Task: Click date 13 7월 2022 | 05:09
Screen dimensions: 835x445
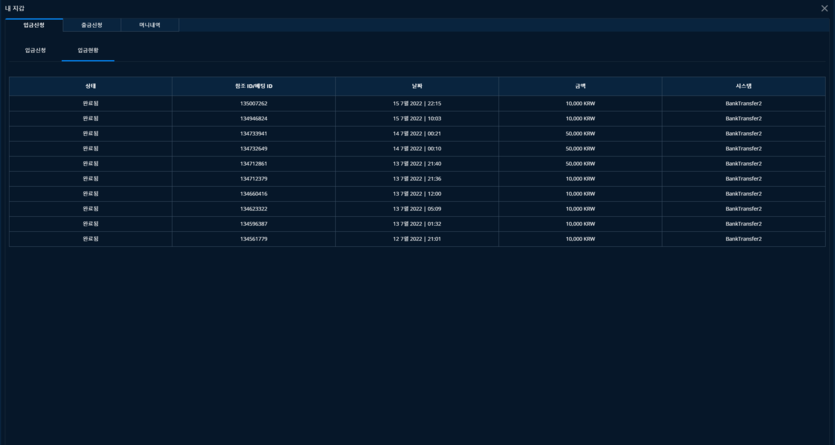Action: pos(417,209)
